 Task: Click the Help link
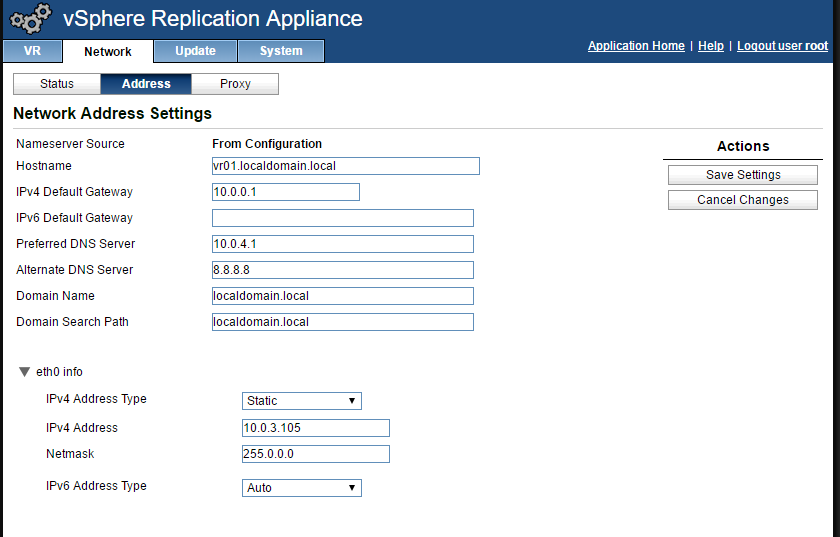point(711,46)
